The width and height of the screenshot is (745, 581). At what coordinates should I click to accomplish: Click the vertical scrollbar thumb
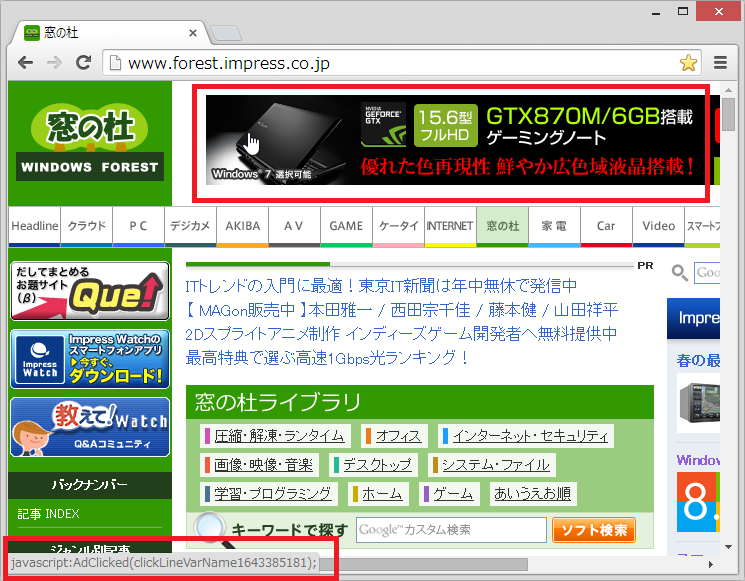click(728, 114)
